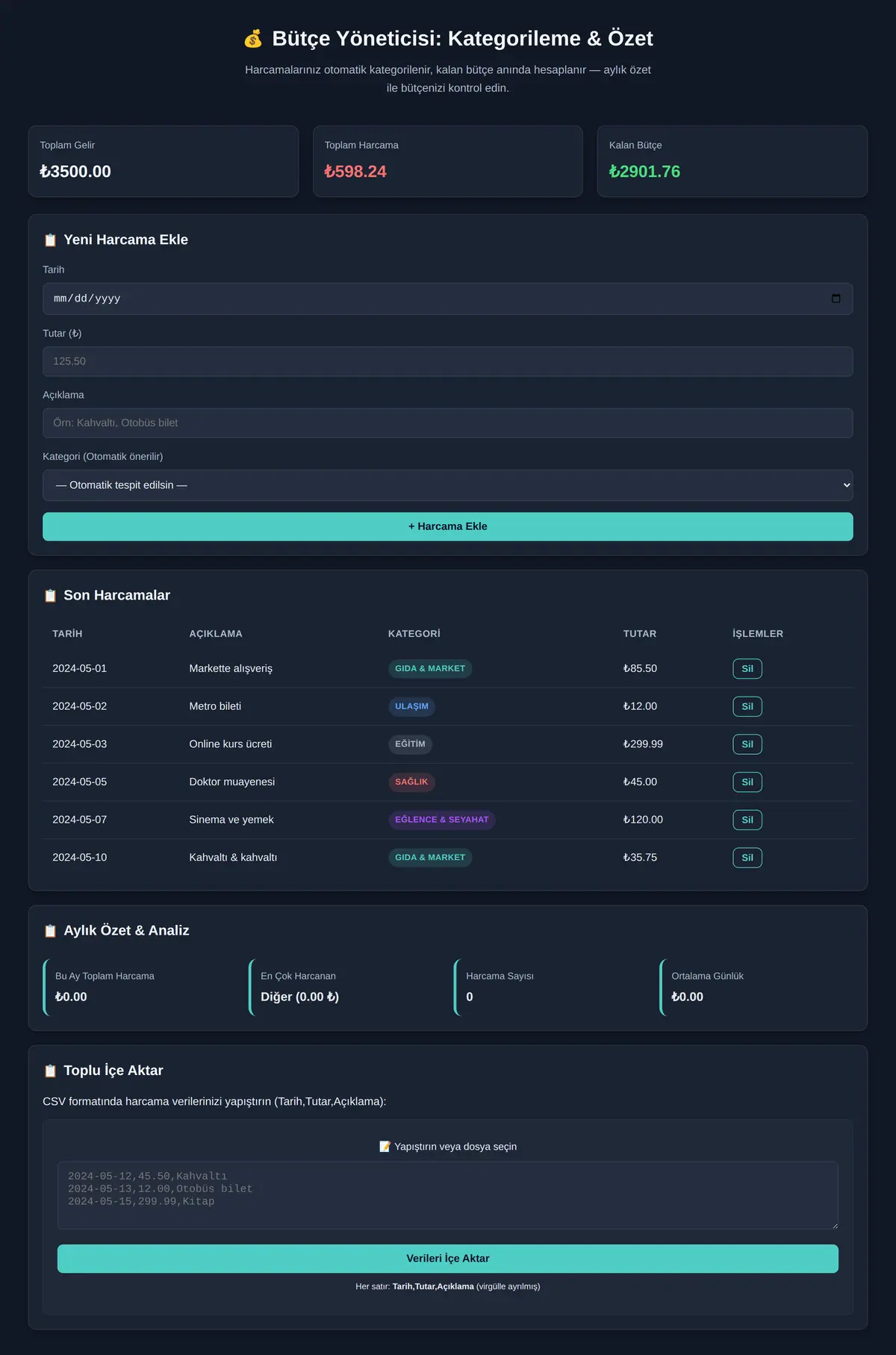This screenshot has width=896, height=1355.
Task: Remove the Metro bileti entry with Sil
Action: coord(747,706)
